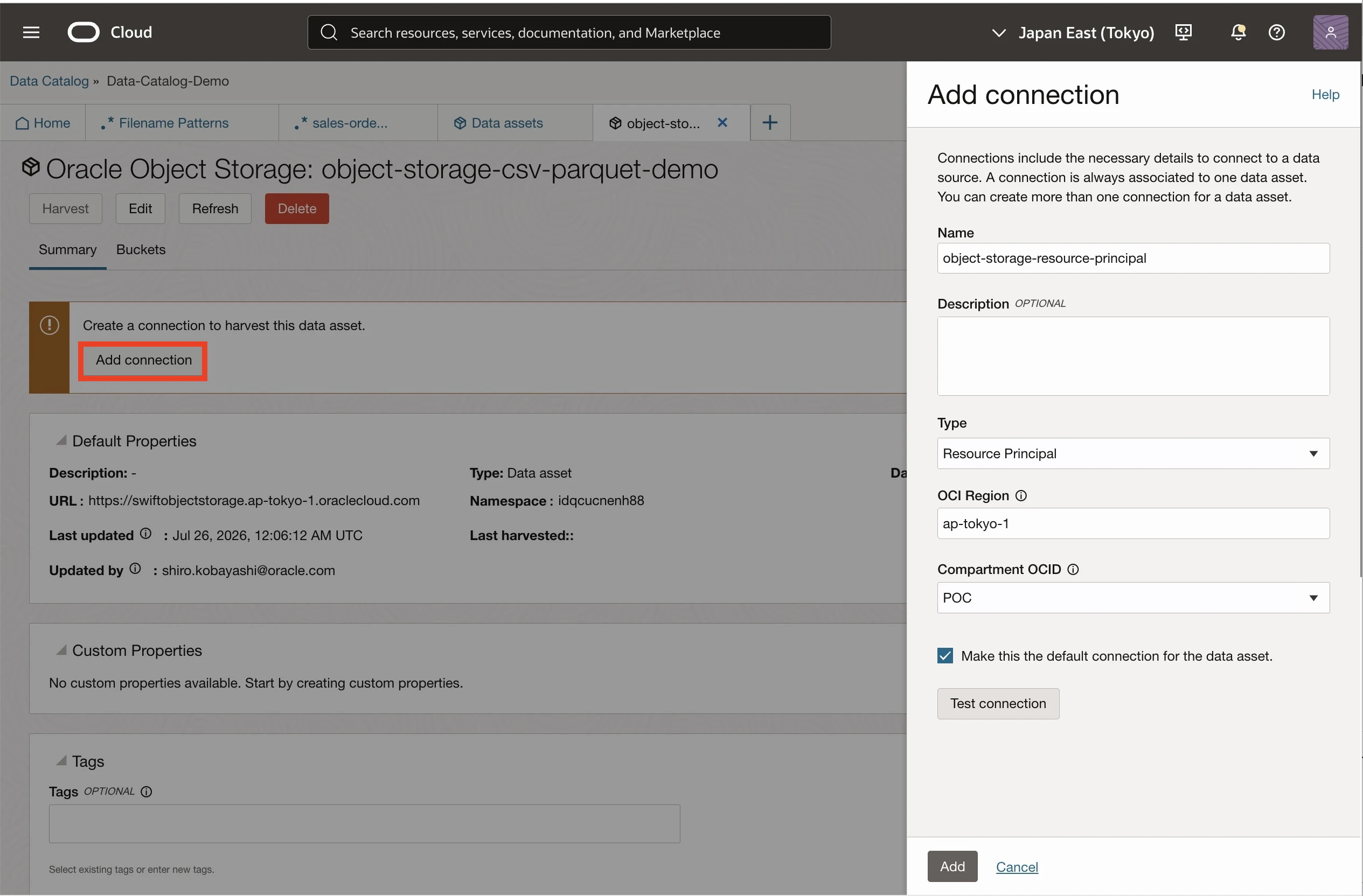
Task: Click the search magnifier icon
Action: pyautogui.click(x=329, y=33)
